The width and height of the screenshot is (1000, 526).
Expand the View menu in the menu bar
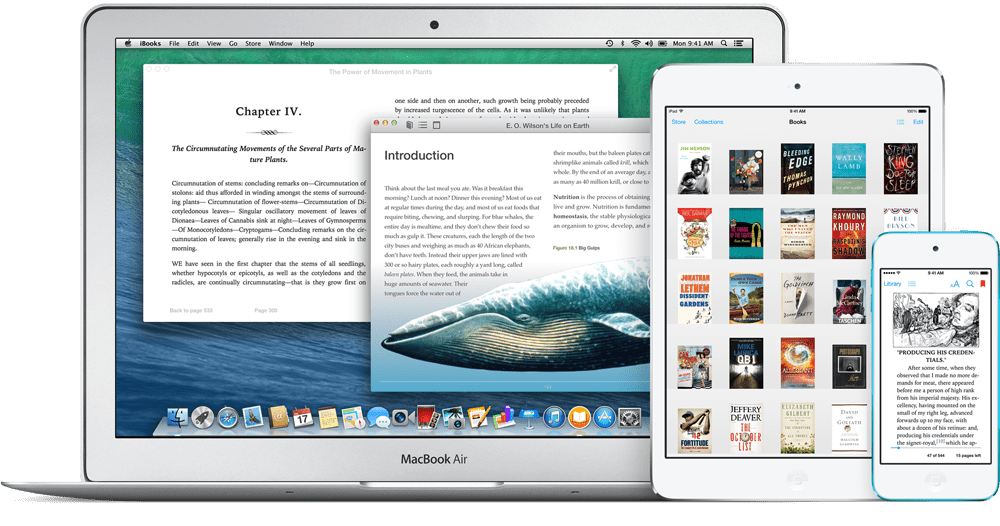click(x=212, y=44)
